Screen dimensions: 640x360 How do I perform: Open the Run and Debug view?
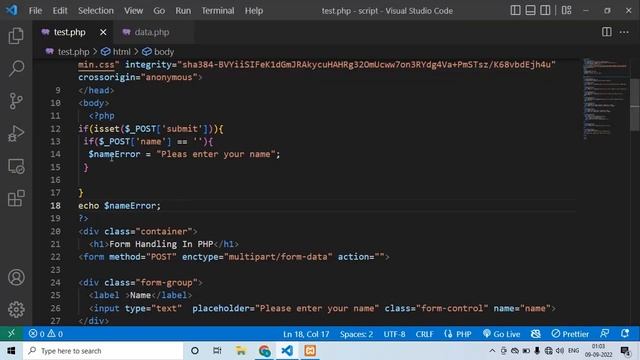coord(16,133)
